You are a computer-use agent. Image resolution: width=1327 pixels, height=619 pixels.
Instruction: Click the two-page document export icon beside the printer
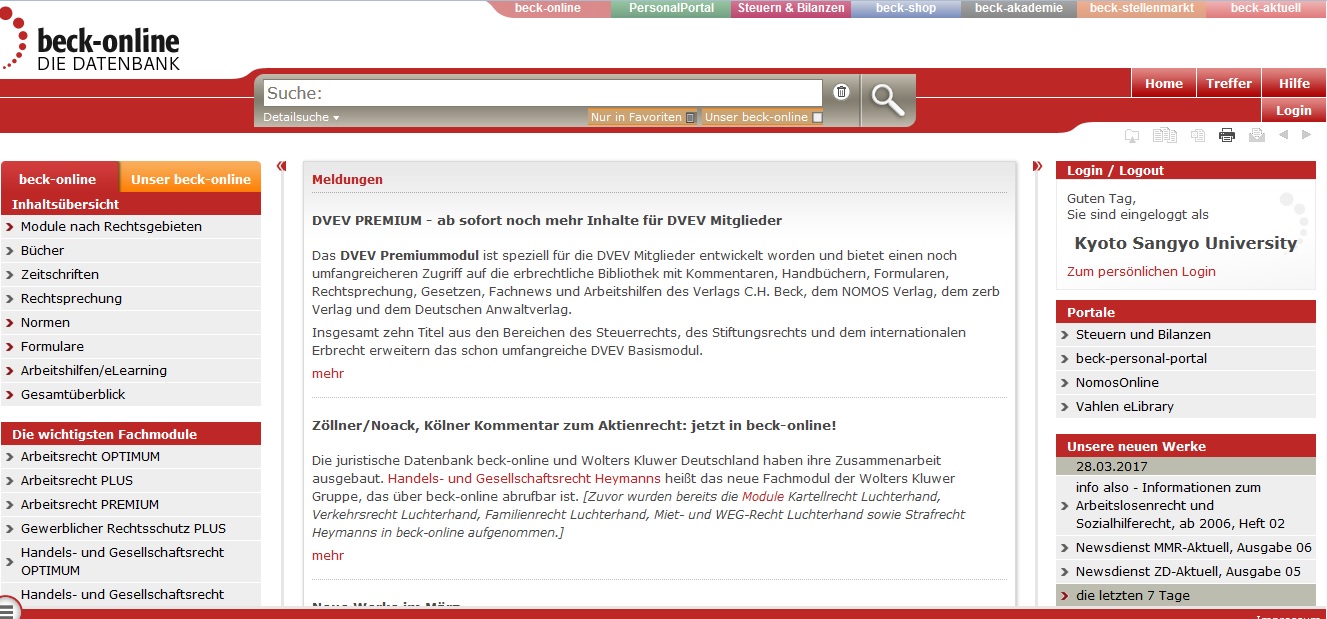tap(1198, 135)
